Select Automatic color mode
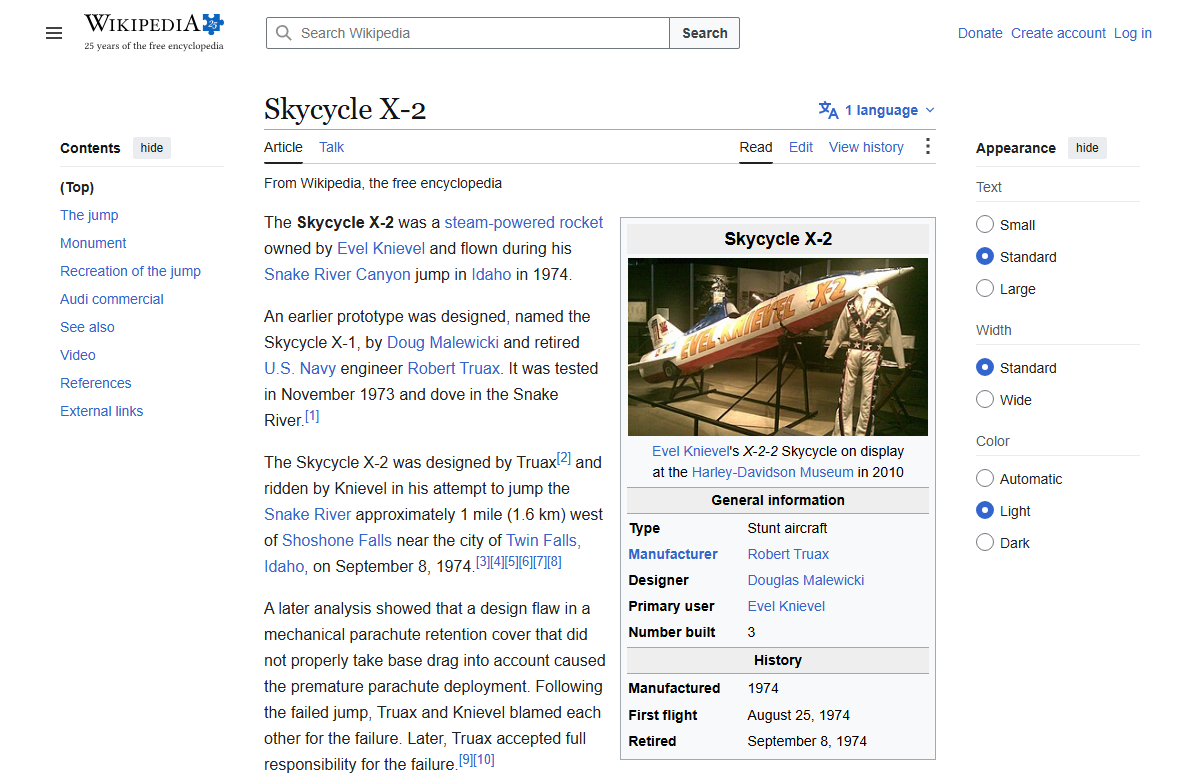 (x=985, y=479)
